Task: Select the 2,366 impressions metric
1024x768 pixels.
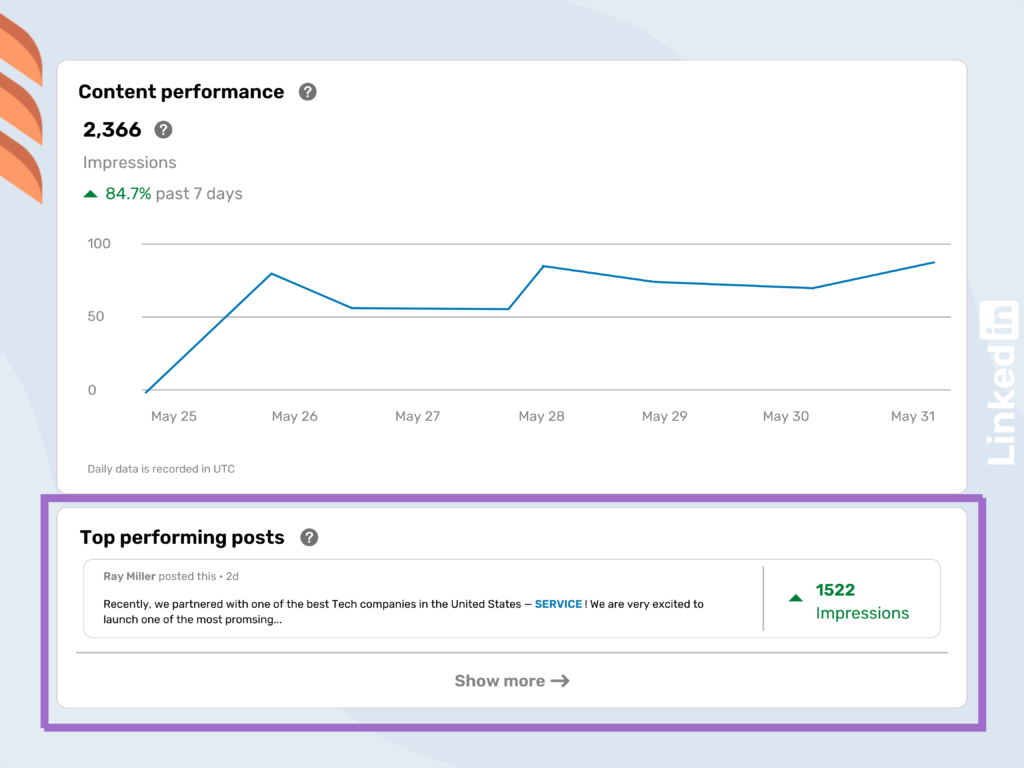Action: [110, 129]
